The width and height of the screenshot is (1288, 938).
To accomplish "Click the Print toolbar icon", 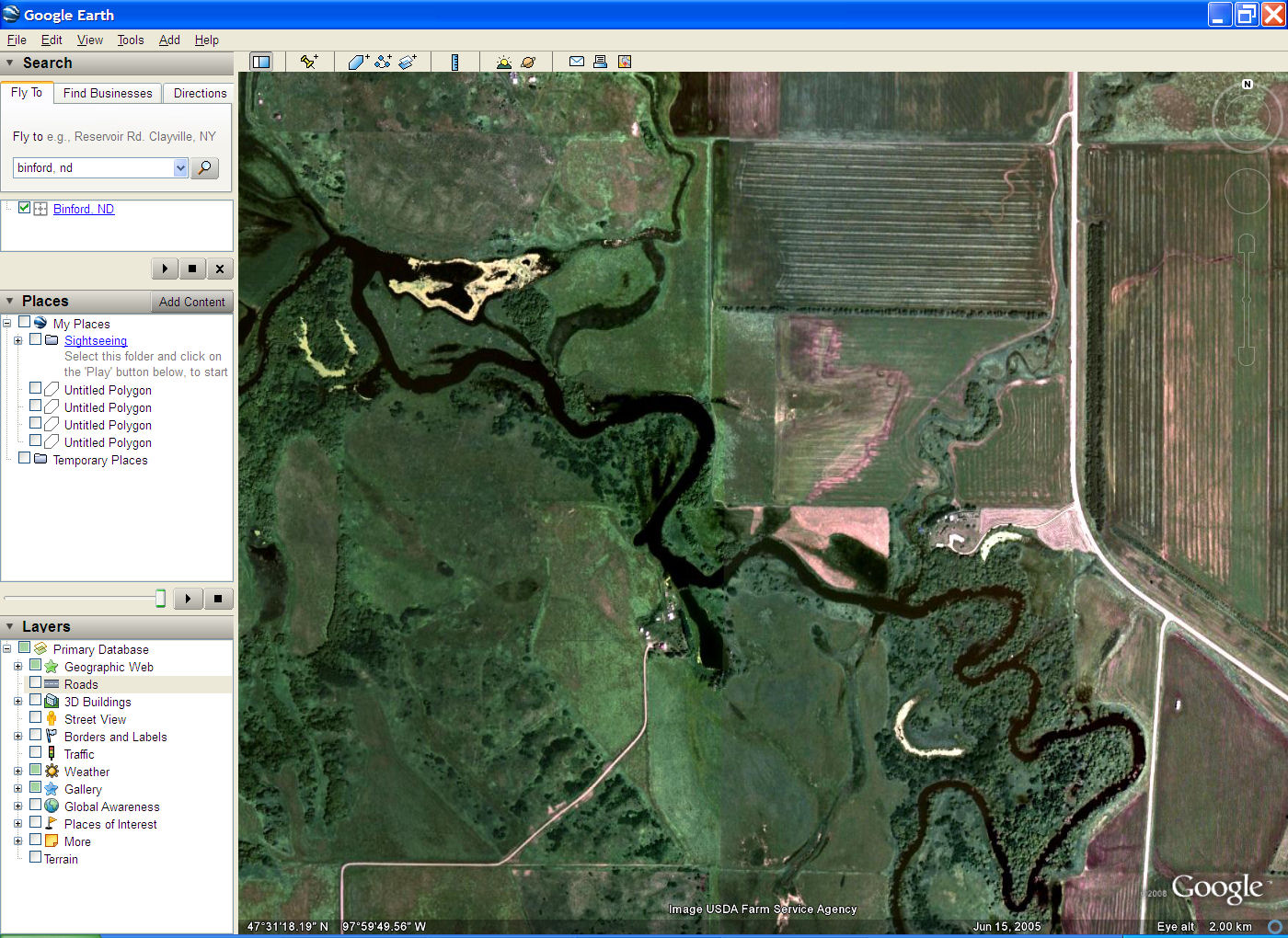I will pyautogui.click(x=600, y=62).
